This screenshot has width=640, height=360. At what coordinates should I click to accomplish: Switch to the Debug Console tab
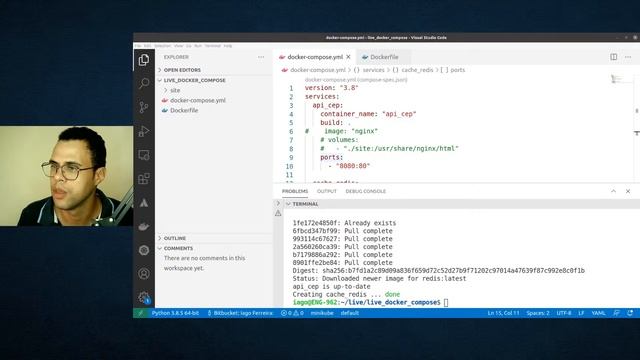[x=366, y=191]
